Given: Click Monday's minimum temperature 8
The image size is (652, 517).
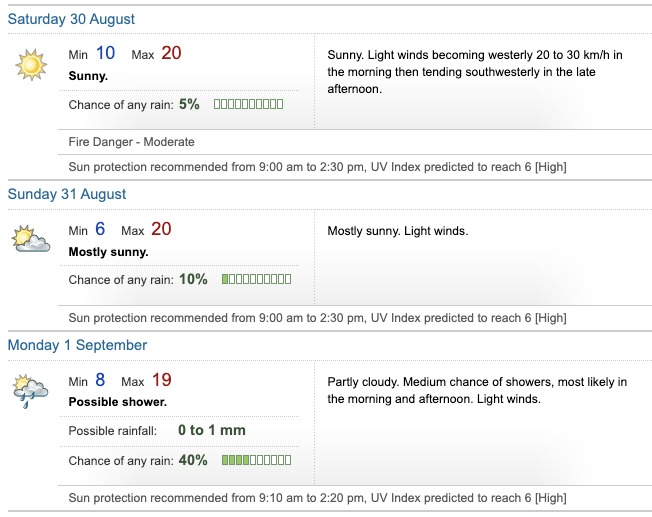Looking at the screenshot, I should (x=100, y=380).
